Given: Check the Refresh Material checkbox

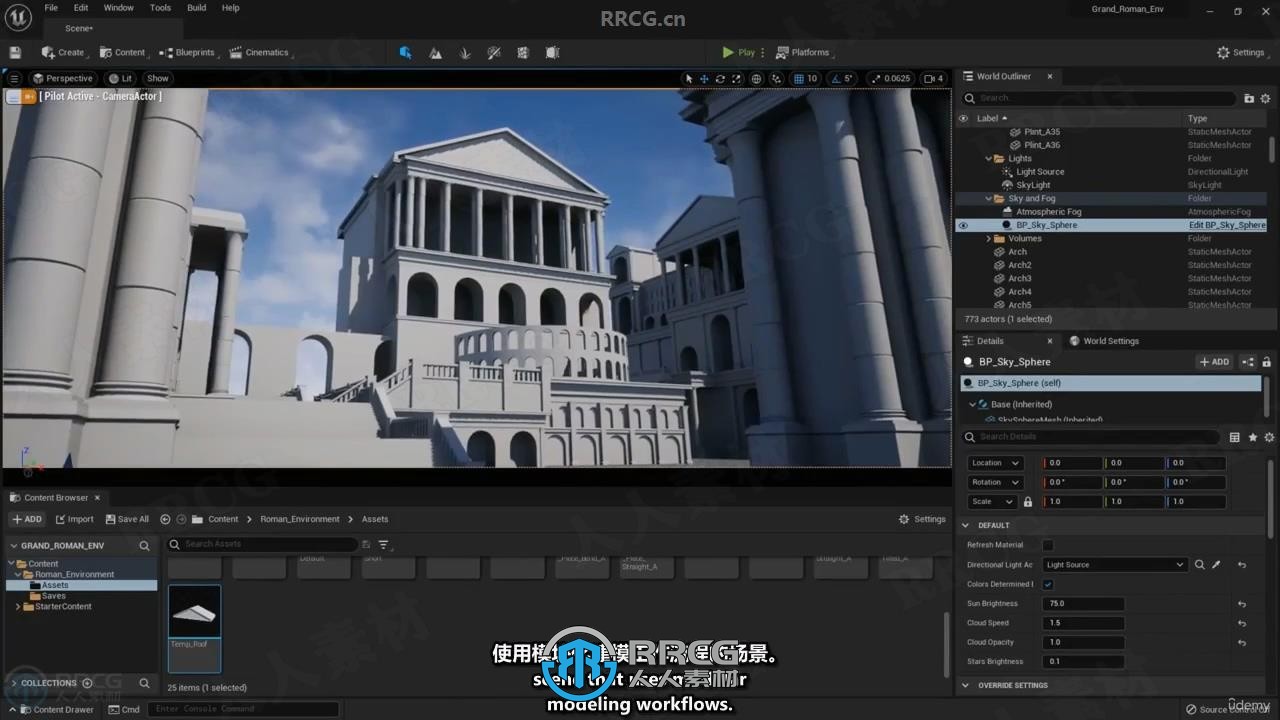Looking at the screenshot, I should coord(1048,545).
